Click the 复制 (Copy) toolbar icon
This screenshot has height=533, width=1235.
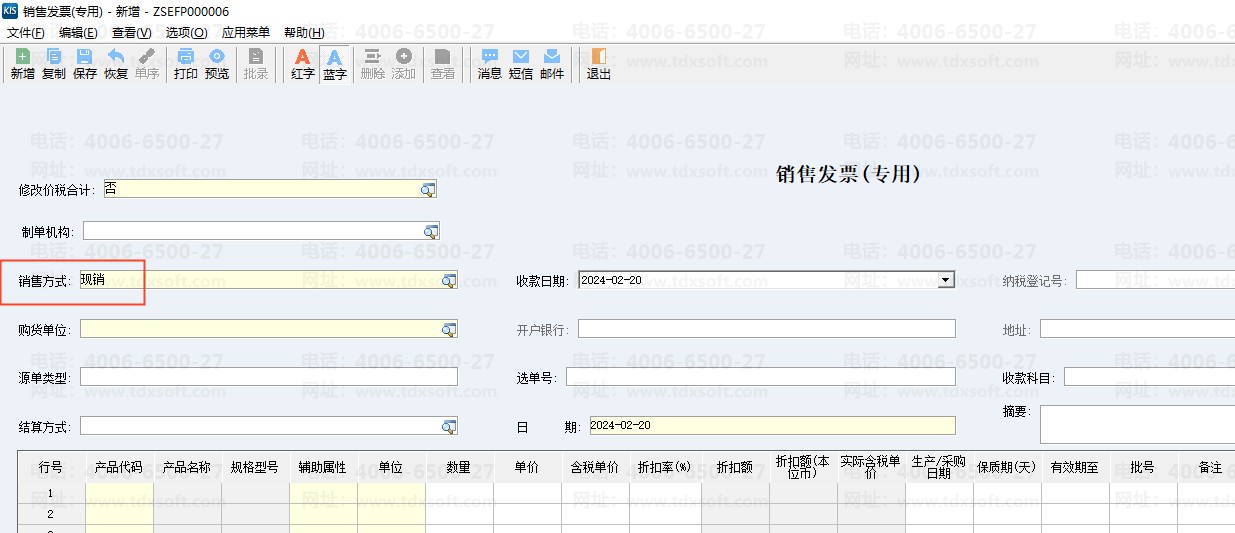click(54, 64)
